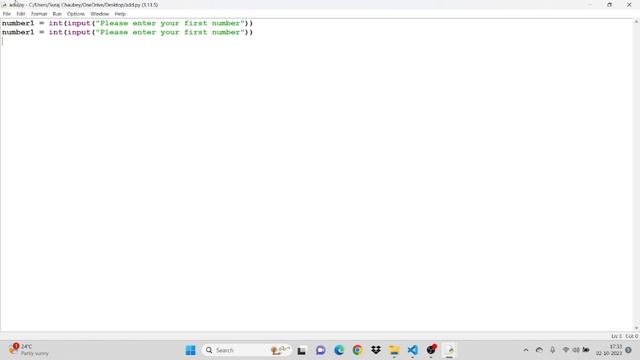Open the notification center badge
The width and height of the screenshot is (640, 360).
click(629, 350)
